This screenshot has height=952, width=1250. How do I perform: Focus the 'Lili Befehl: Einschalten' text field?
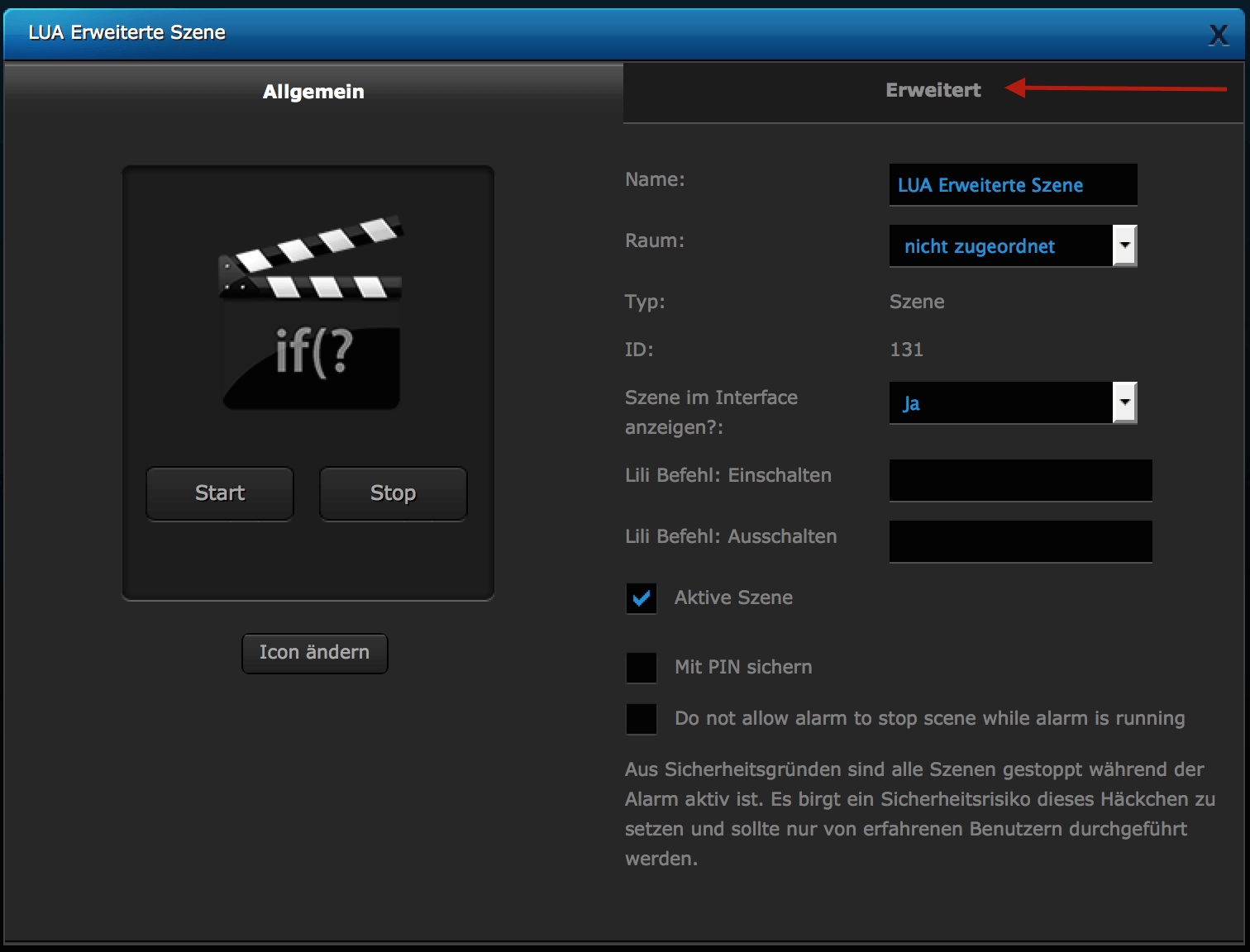point(1020,480)
